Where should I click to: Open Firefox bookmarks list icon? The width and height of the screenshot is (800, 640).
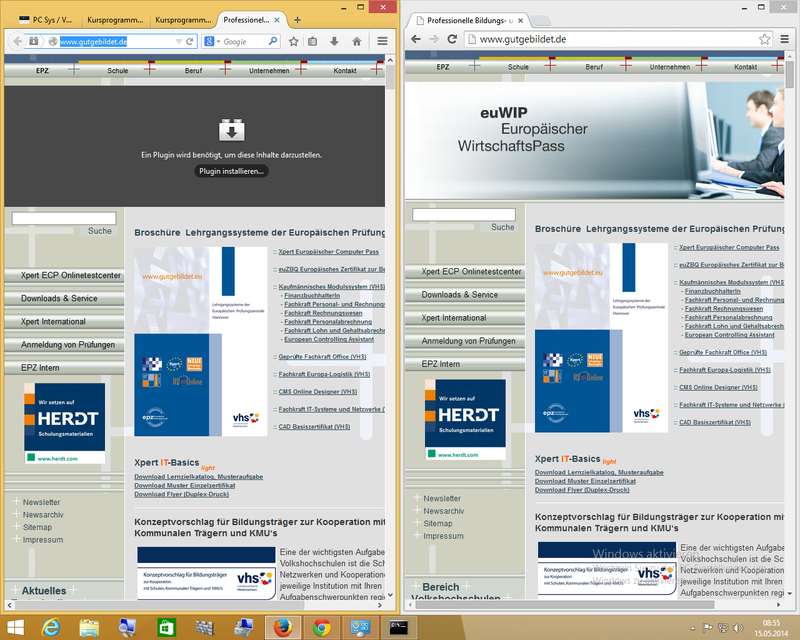pos(313,41)
